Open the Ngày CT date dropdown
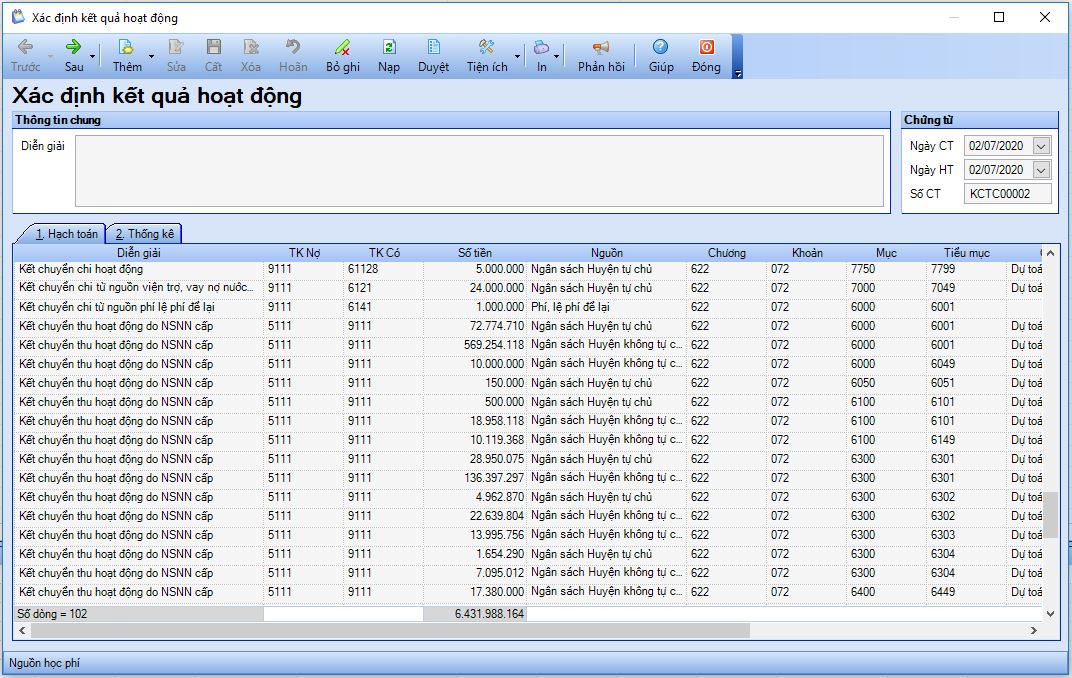The width and height of the screenshot is (1072, 678). pyautogui.click(x=1041, y=146)
